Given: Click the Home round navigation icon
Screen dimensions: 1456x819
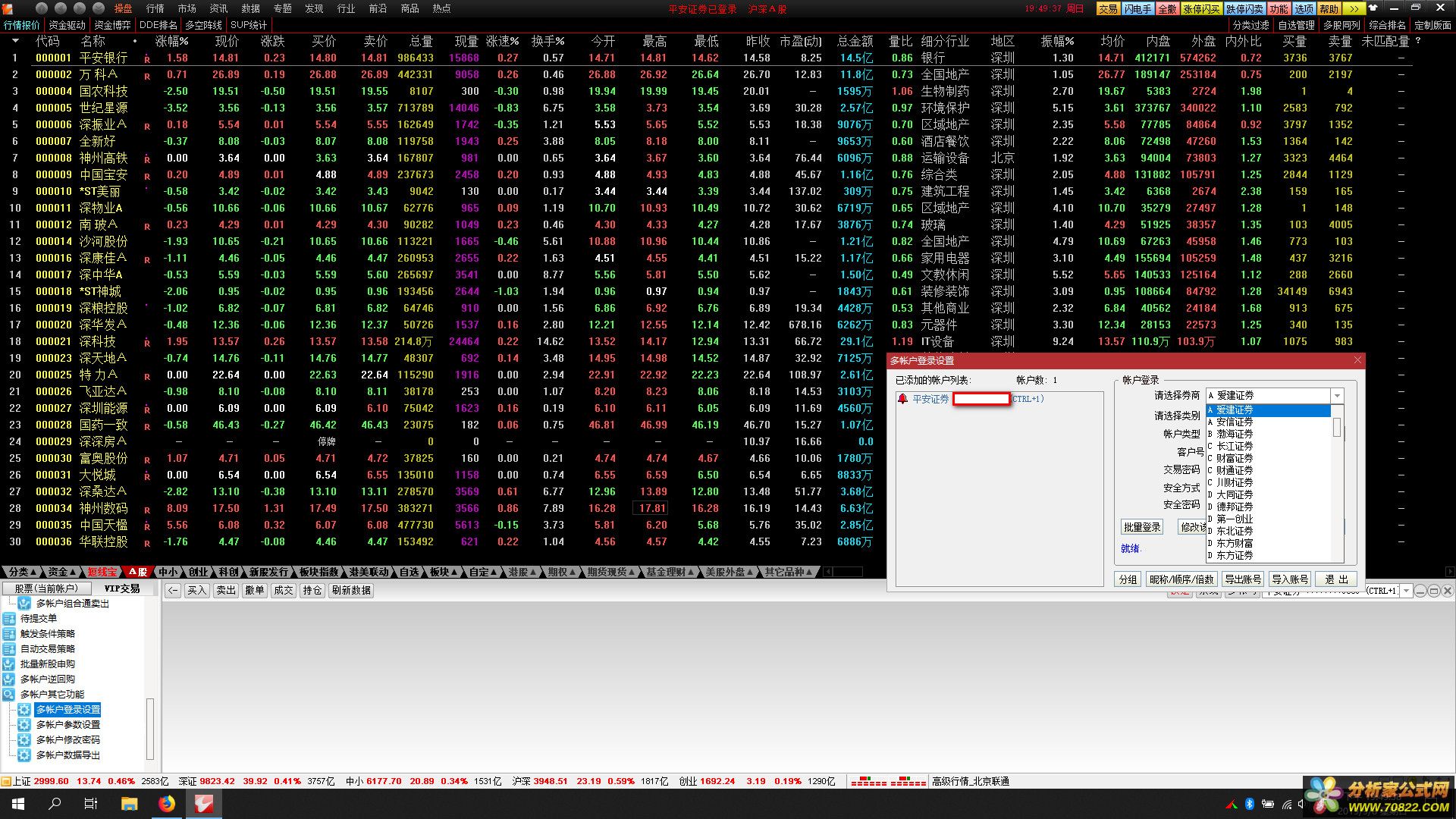Looking at the screenshot, I should (41, 8).
